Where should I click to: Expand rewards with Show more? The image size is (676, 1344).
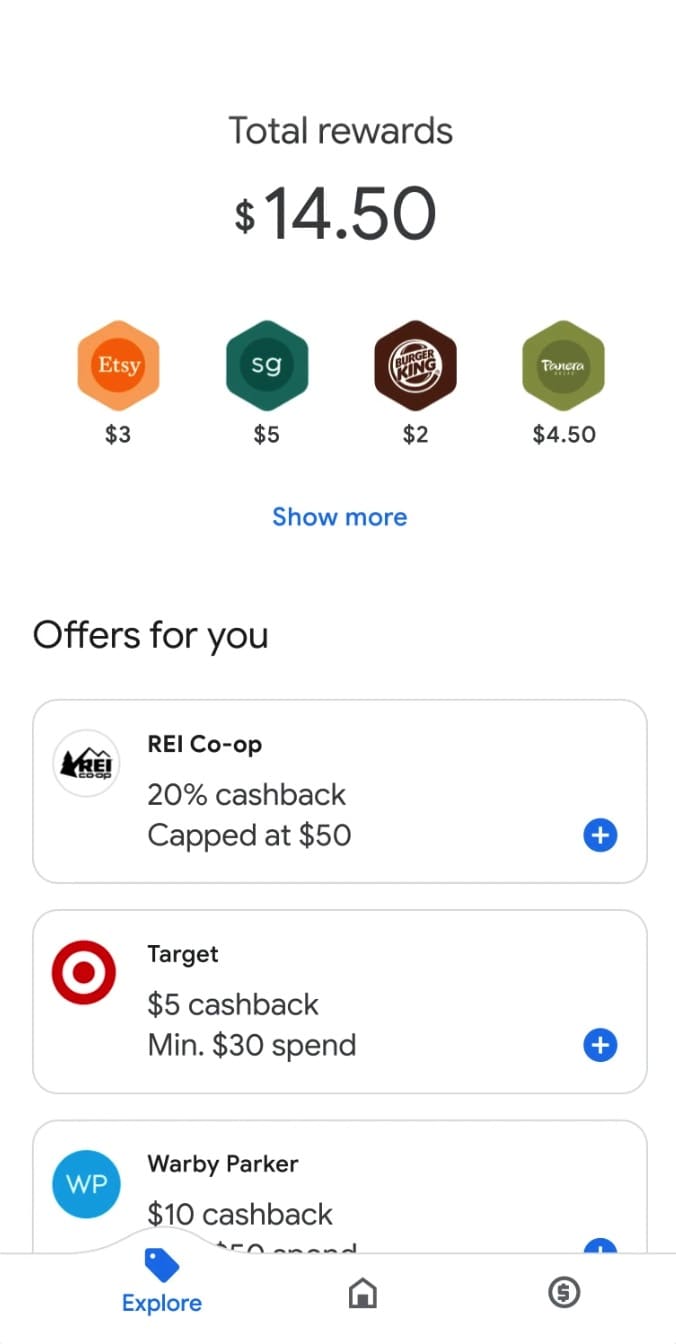click(x=339, y=516)
